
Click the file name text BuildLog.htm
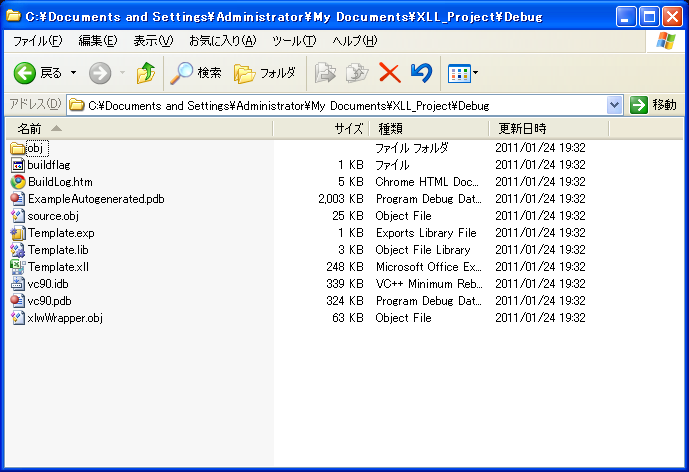click(x=60, y=182)
